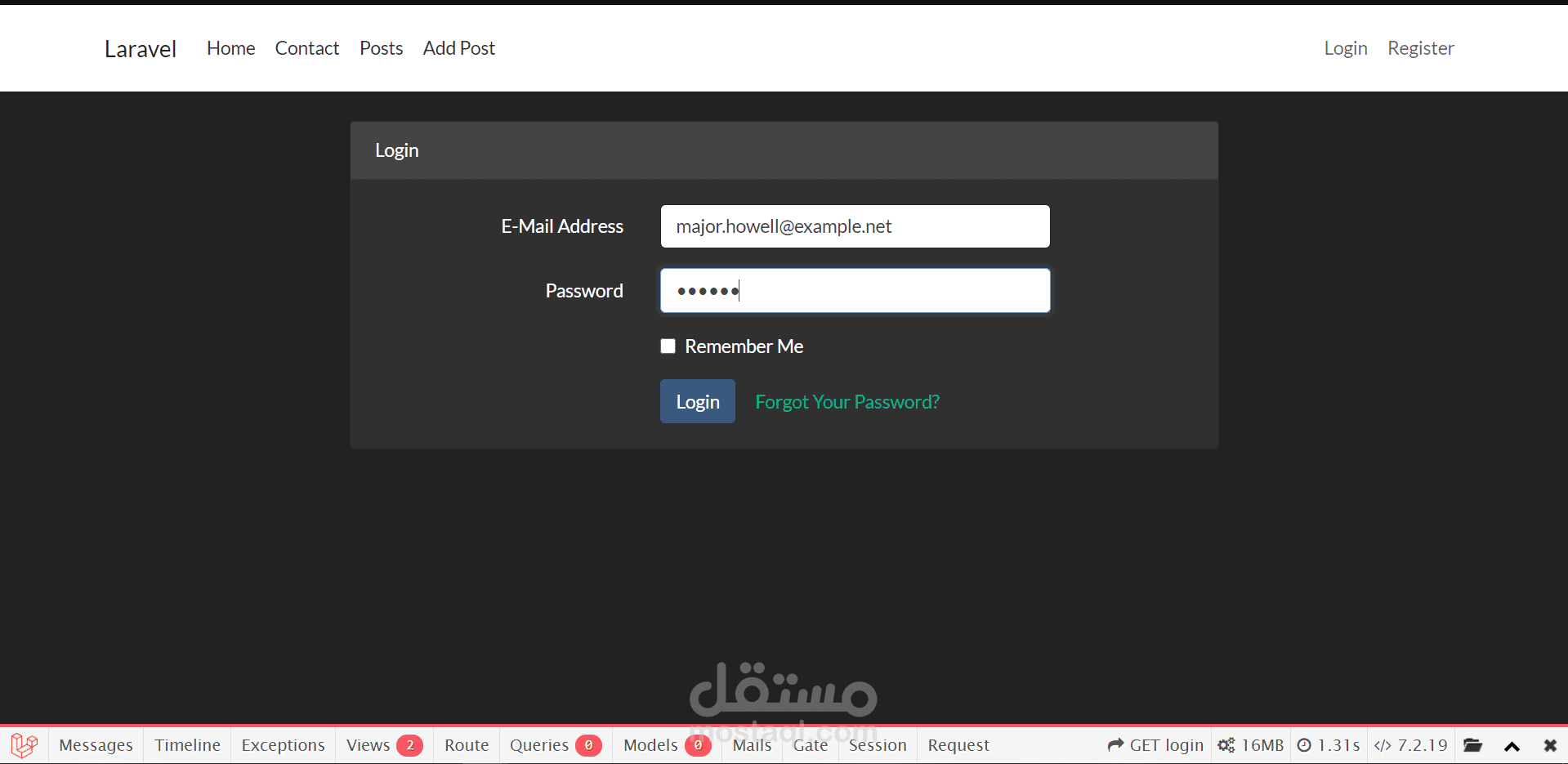Click the E-Mail Address label
Image resolution: width=1568 pixels, height=764 pixels.
point(562,226)
